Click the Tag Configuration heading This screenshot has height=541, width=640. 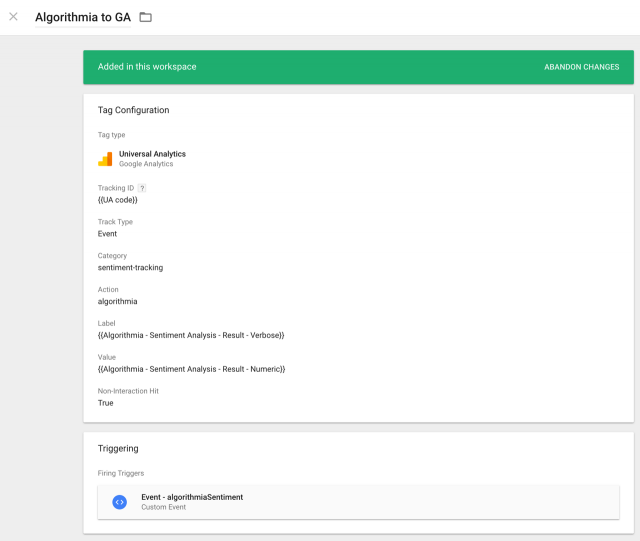tap(133, 110)
